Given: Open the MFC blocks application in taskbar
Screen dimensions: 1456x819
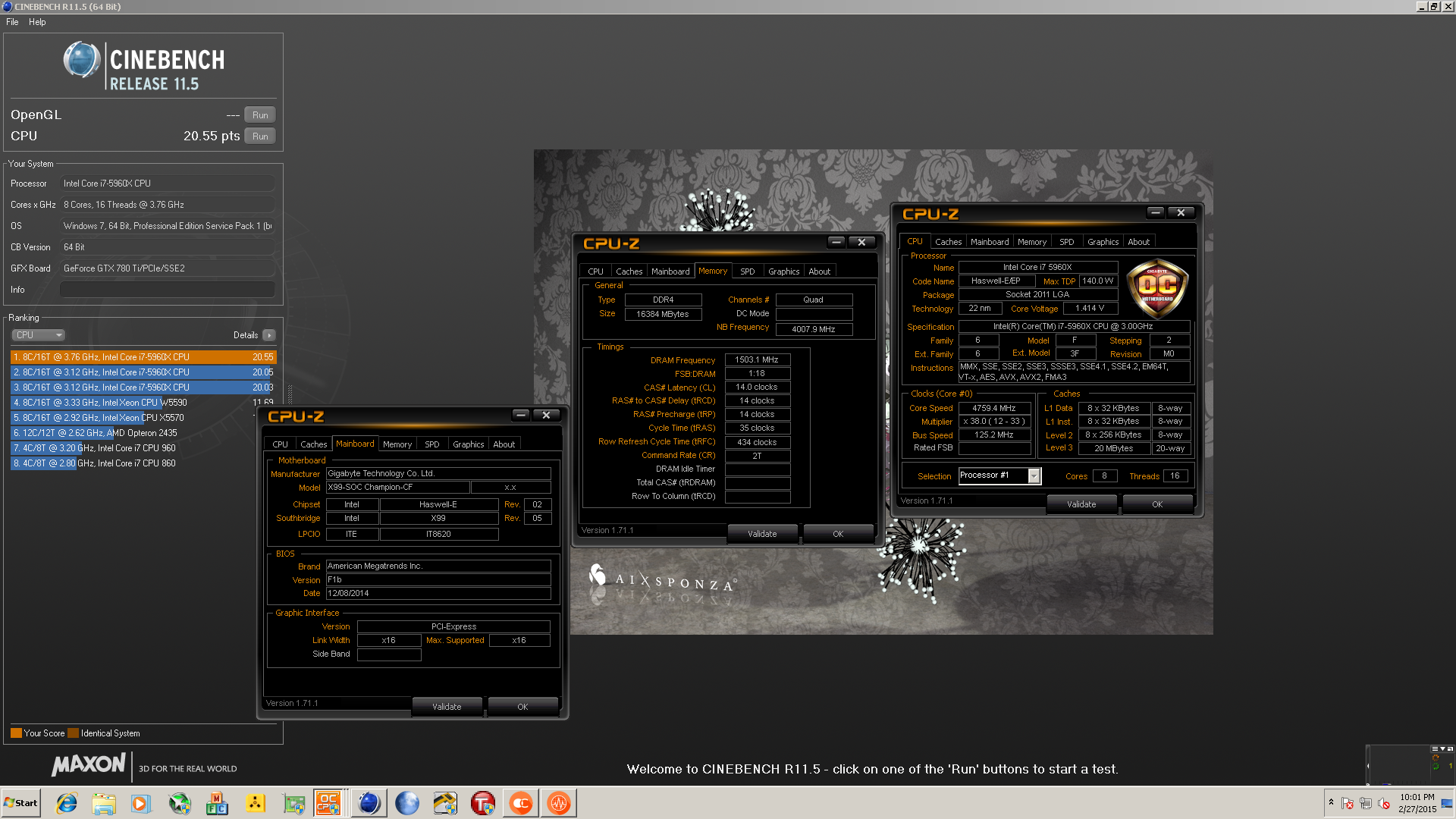Looking at the screenshot, I should [217, 803].
